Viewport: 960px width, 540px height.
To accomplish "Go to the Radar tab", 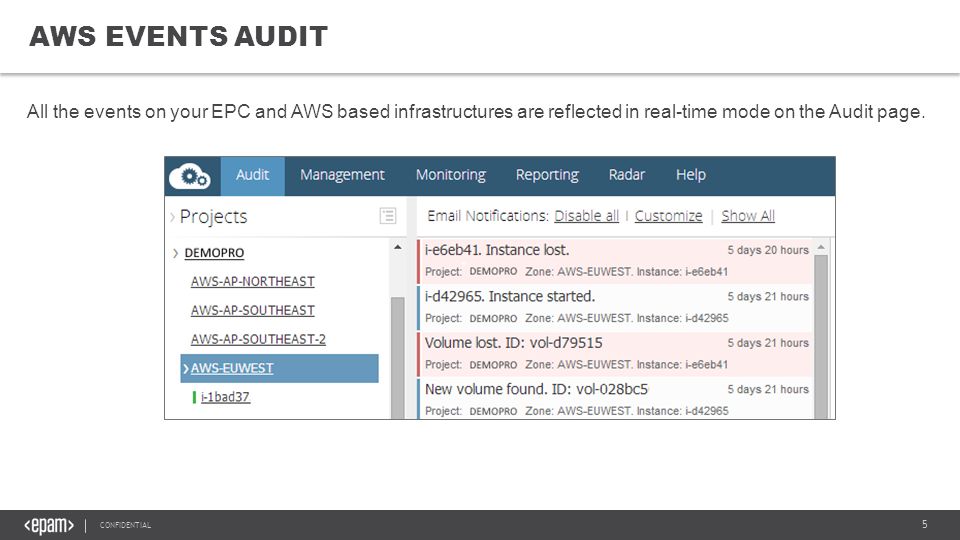I will coord(626,175).
